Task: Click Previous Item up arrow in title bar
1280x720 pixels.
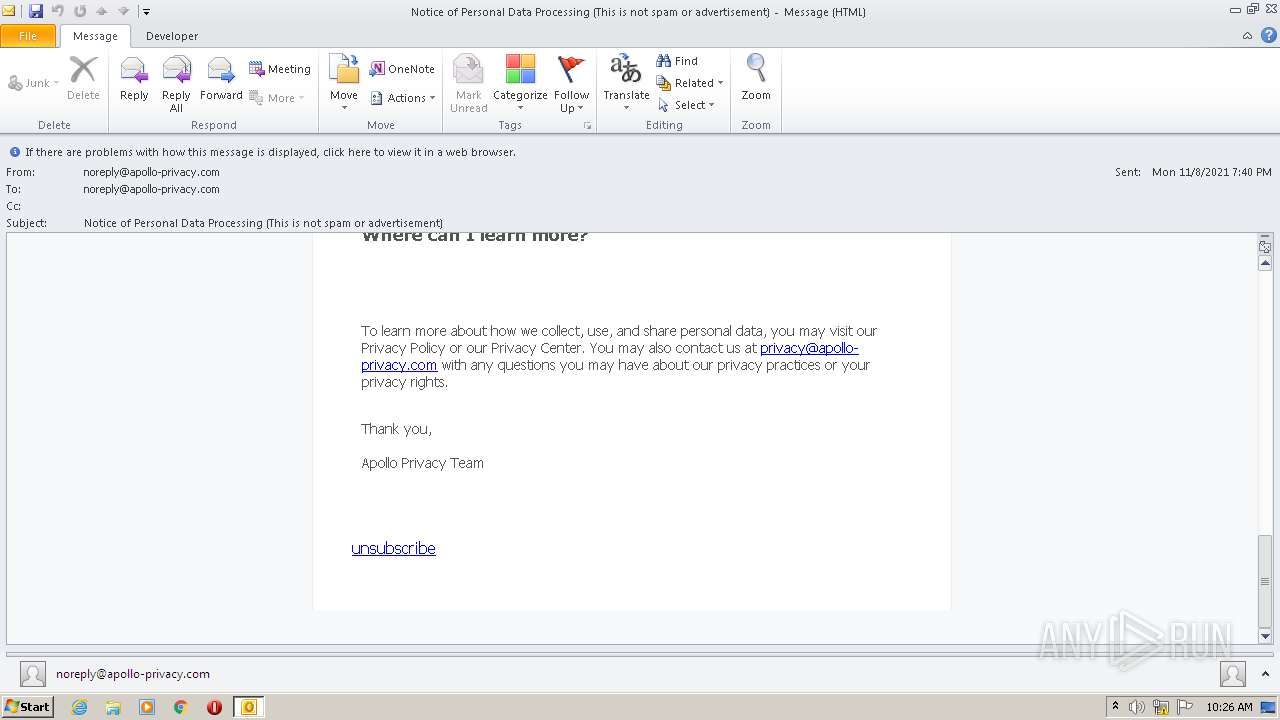Action: 101,11
